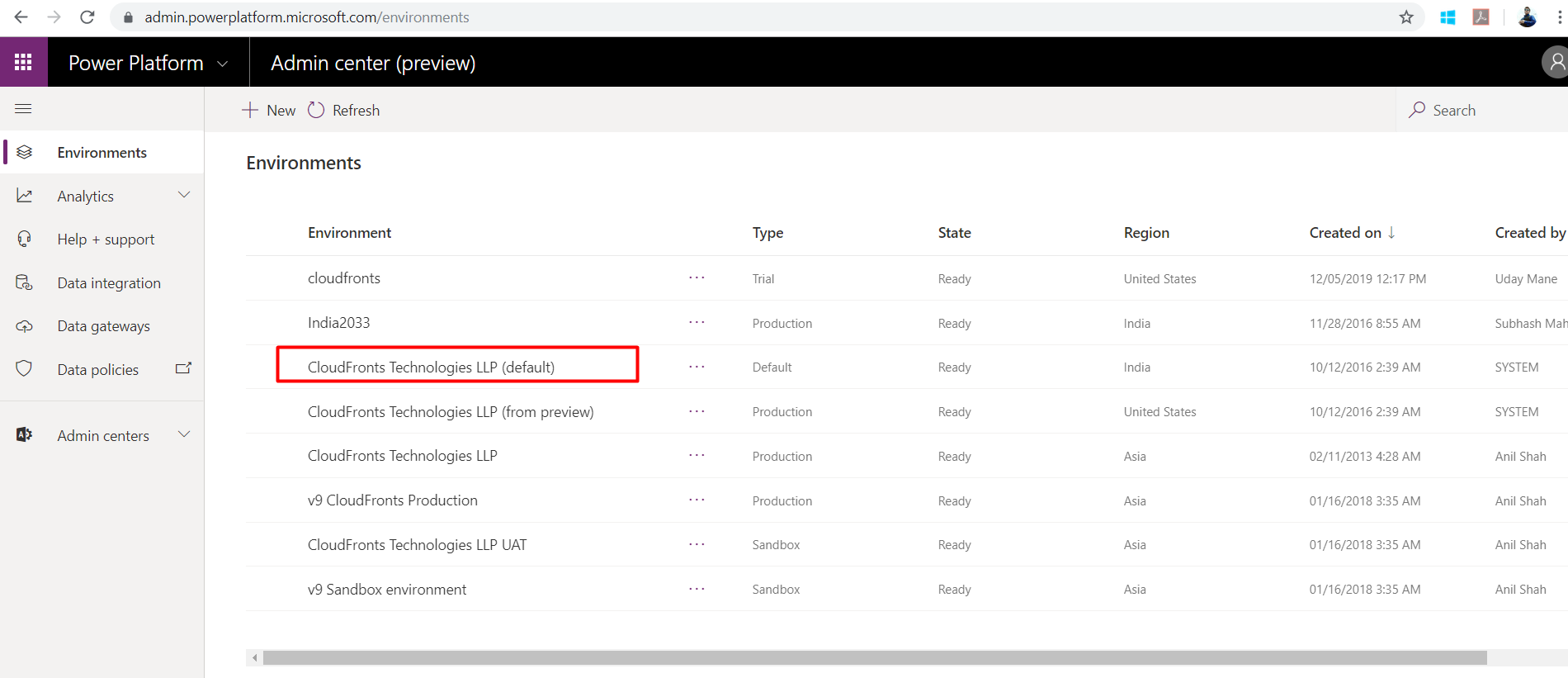Click the Data integration icon
The height and width of the screenshot is (678, 1568).
tap(25, 282)
